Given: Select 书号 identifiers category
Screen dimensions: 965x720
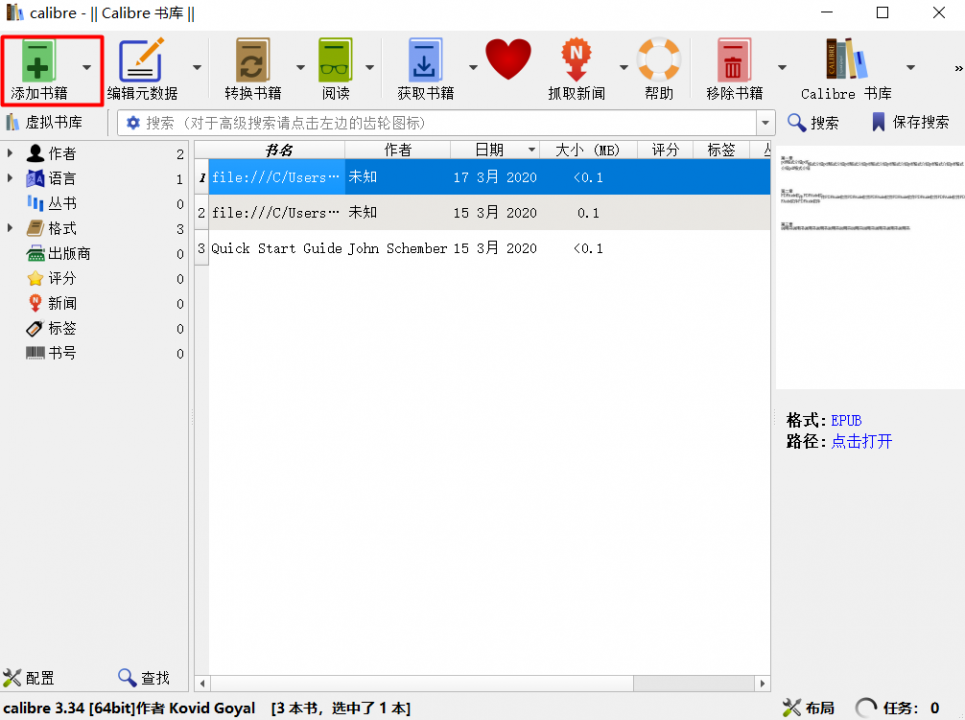Looking at the screenshot, I should click(62, 353).
